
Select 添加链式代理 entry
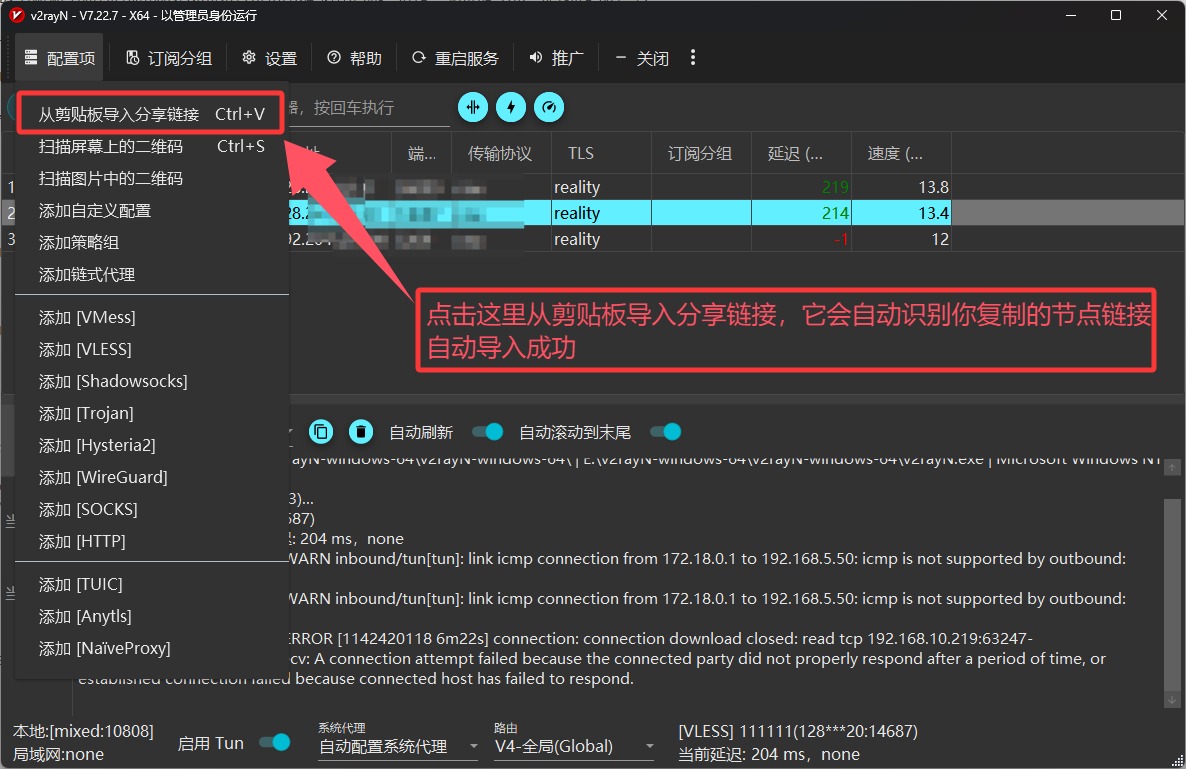151,274
